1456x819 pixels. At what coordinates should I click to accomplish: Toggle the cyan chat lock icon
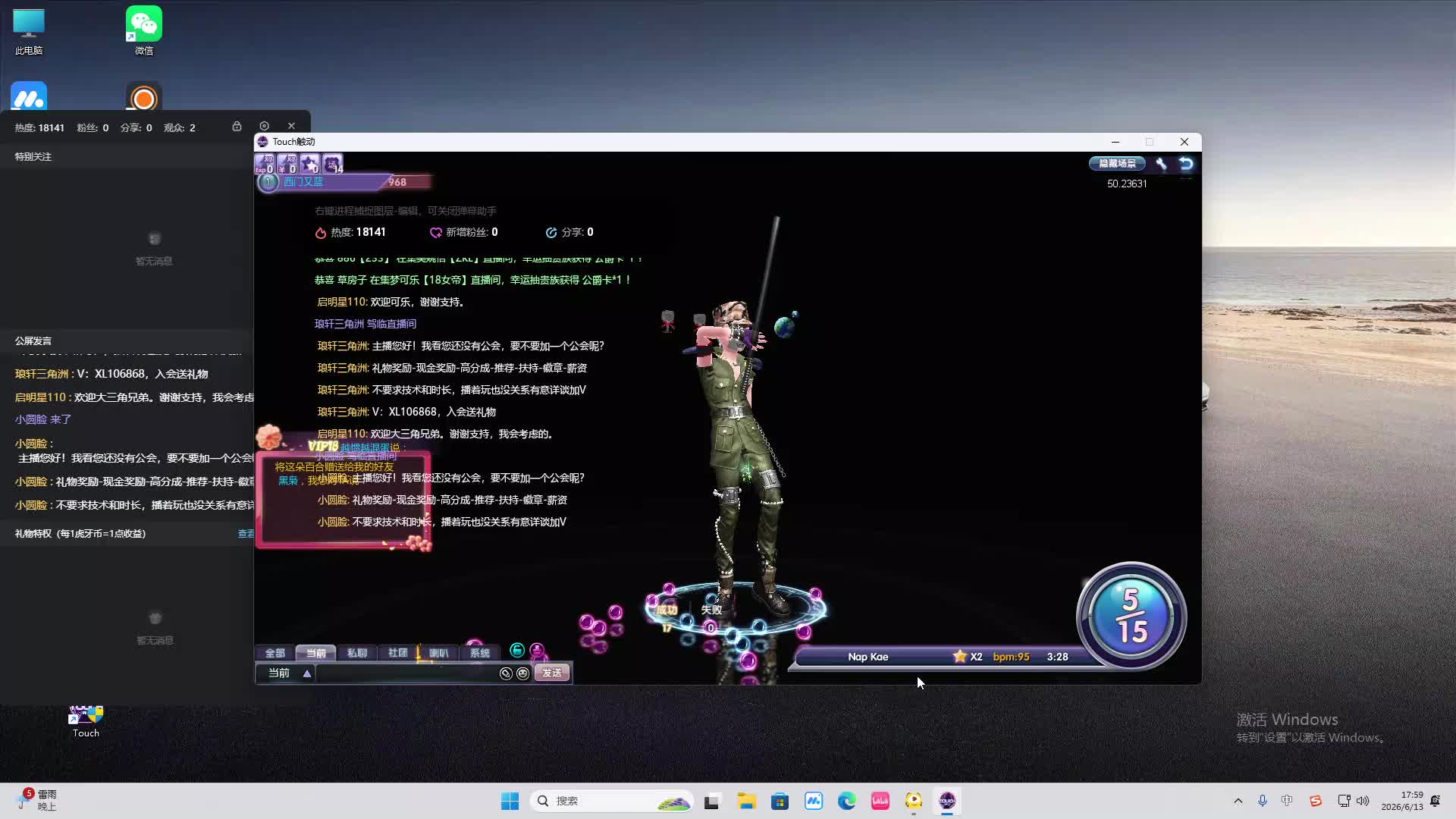click(517, 650)
